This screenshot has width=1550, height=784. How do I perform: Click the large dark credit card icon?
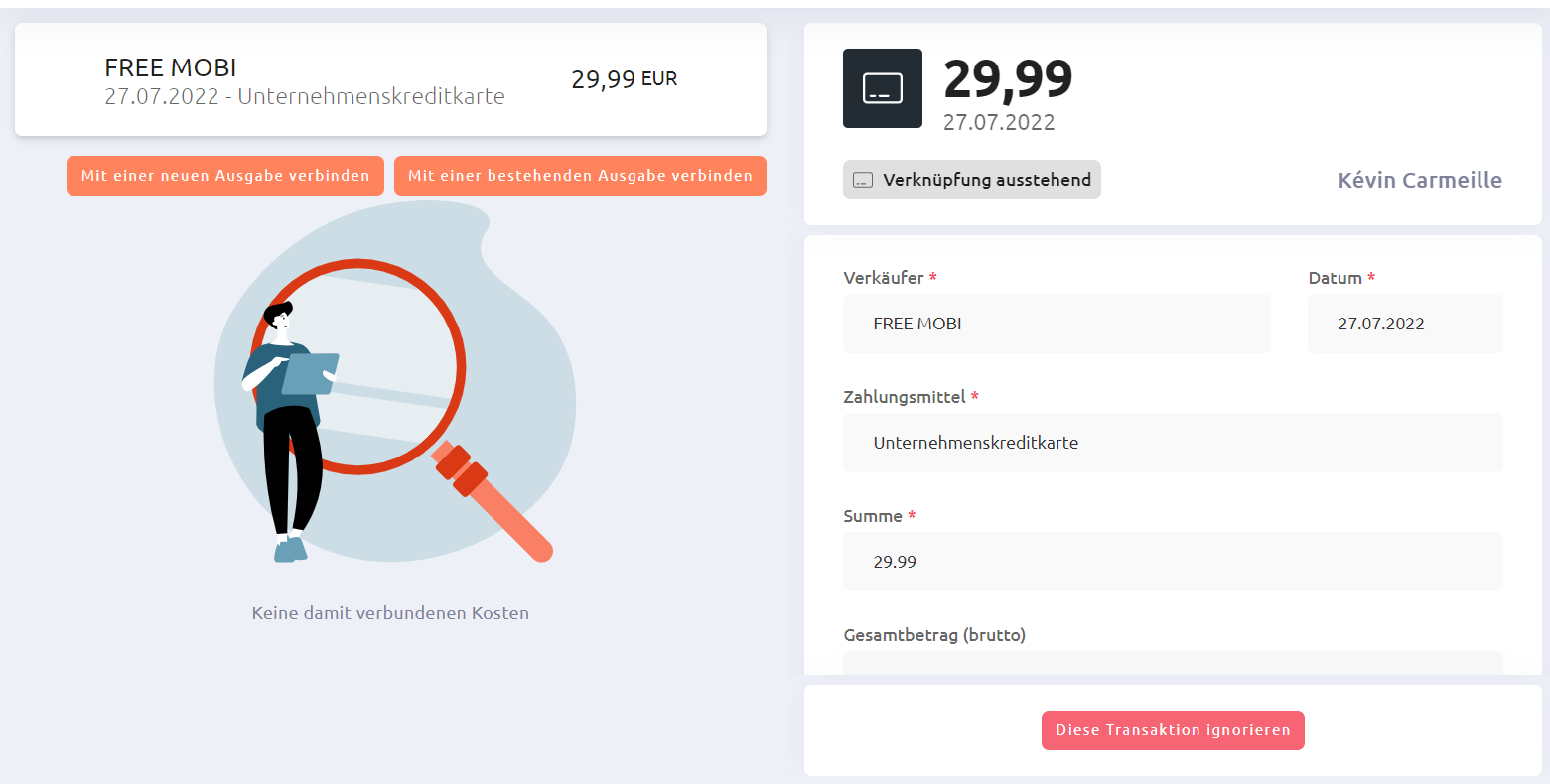[882, 88]
